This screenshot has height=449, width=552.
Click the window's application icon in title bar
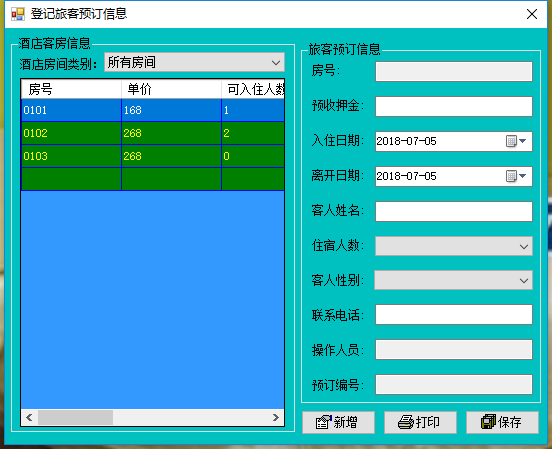click(x=18, y=14)
